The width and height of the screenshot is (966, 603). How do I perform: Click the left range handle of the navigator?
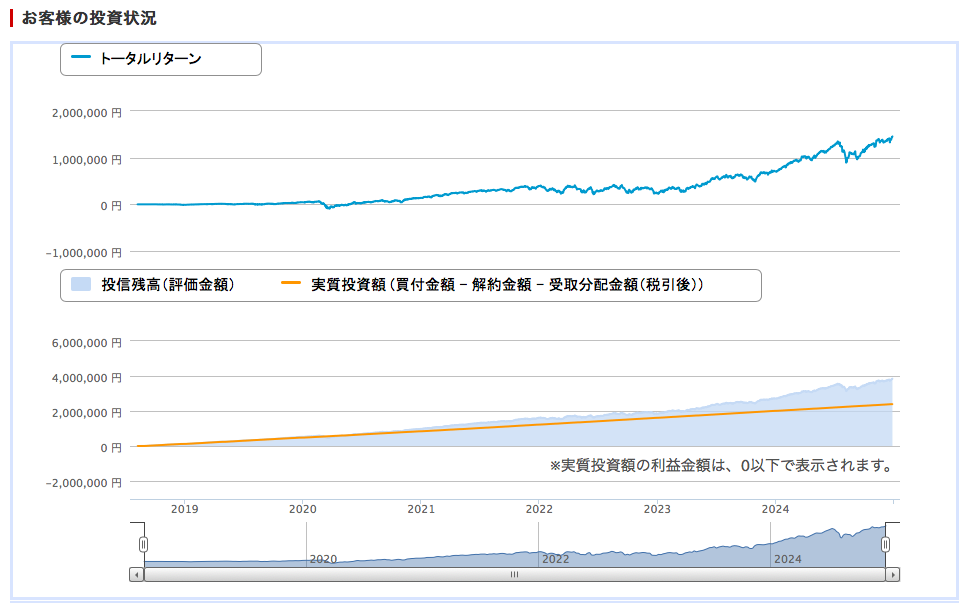click(144, 544)
